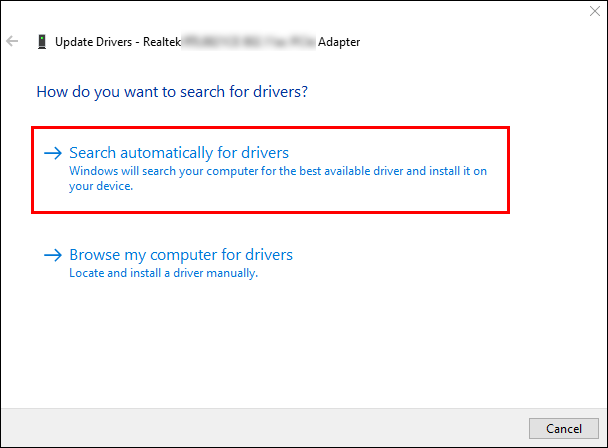Click the 'How do you want to search' heading
Image resolution: width=608 pixels, height=448 pixels.
[x=171, y=92]
